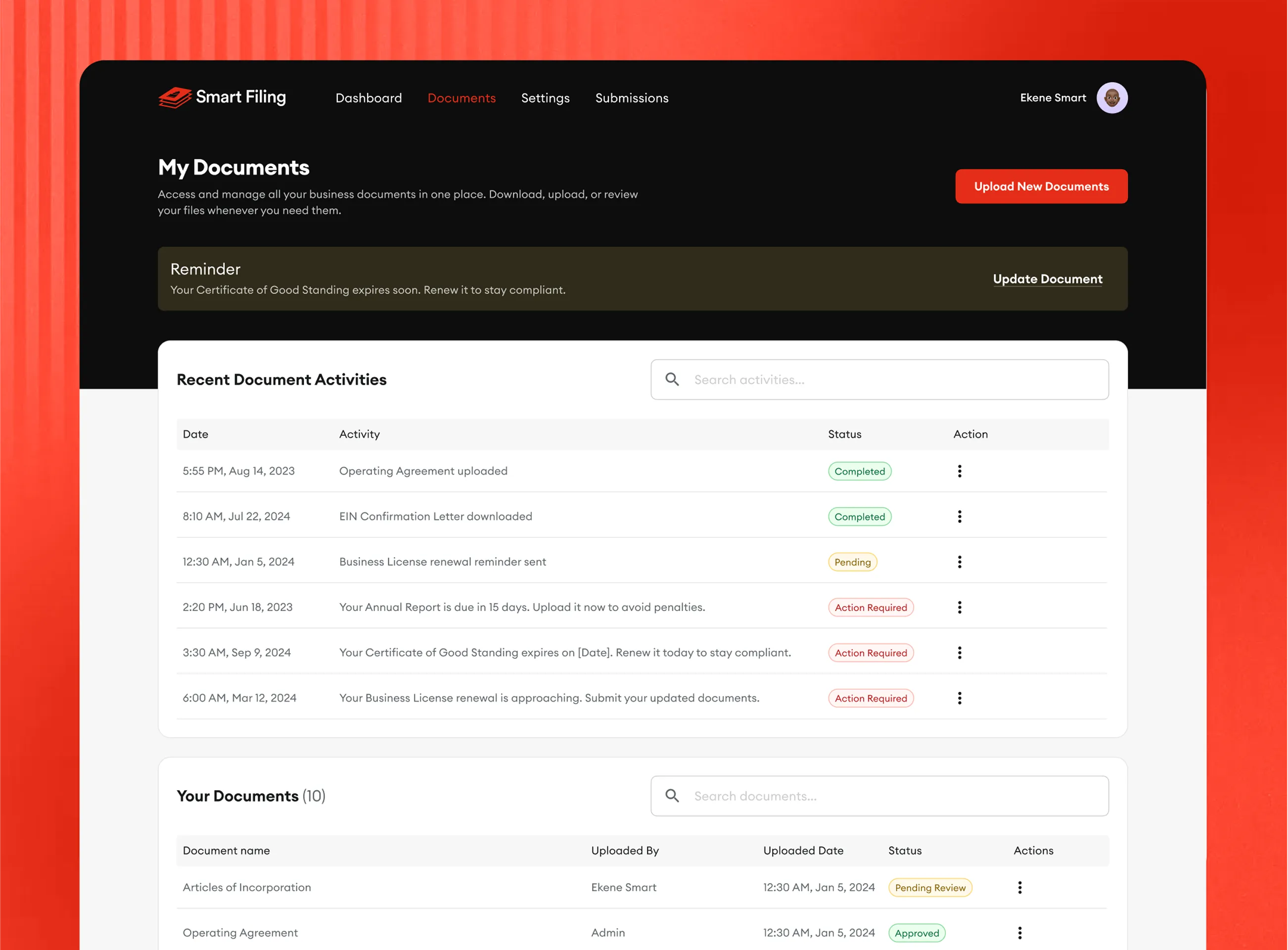
Task: Expand options for Business License renewal approaching row
Action: point(959,698)
